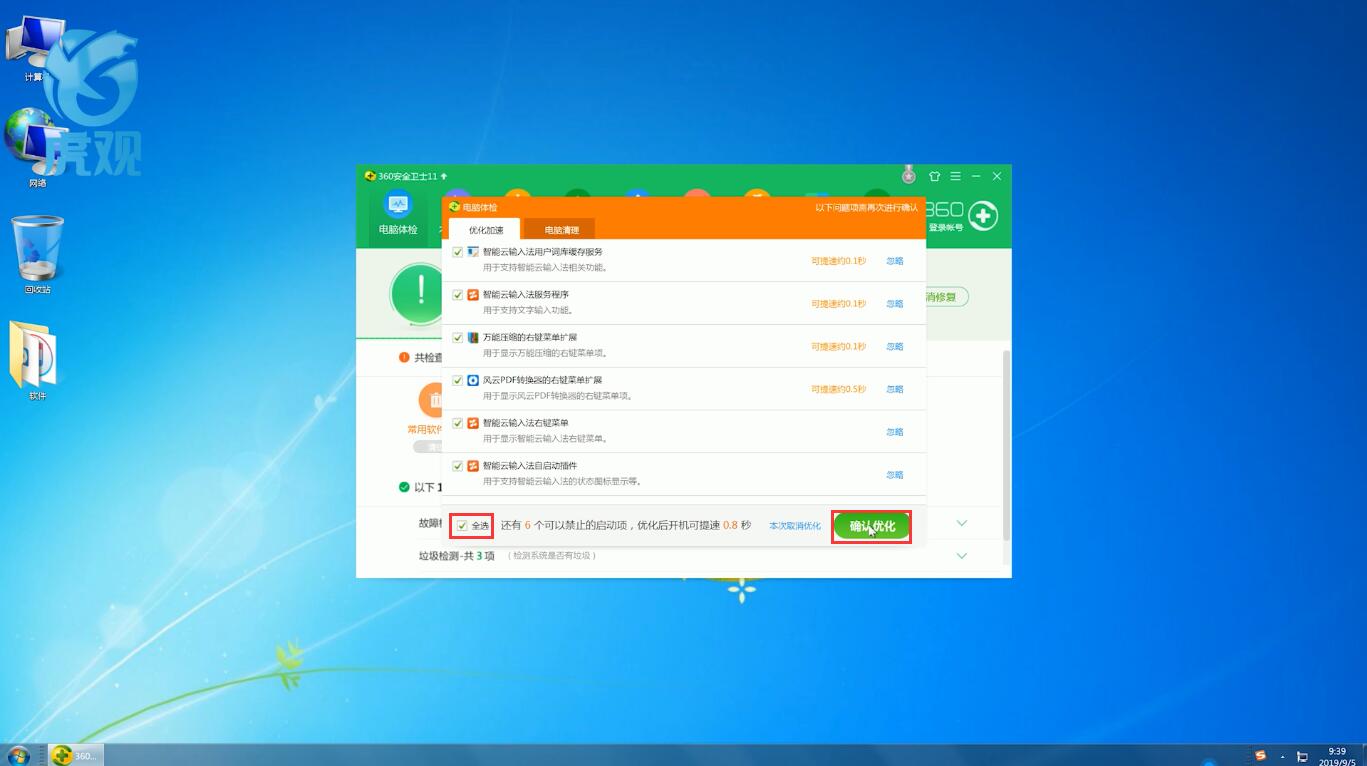The height and width of the screenshot is (766, 1367).
Task: Click the 智能云输入法服务程序 app icon
Action: tap(473, 295)
